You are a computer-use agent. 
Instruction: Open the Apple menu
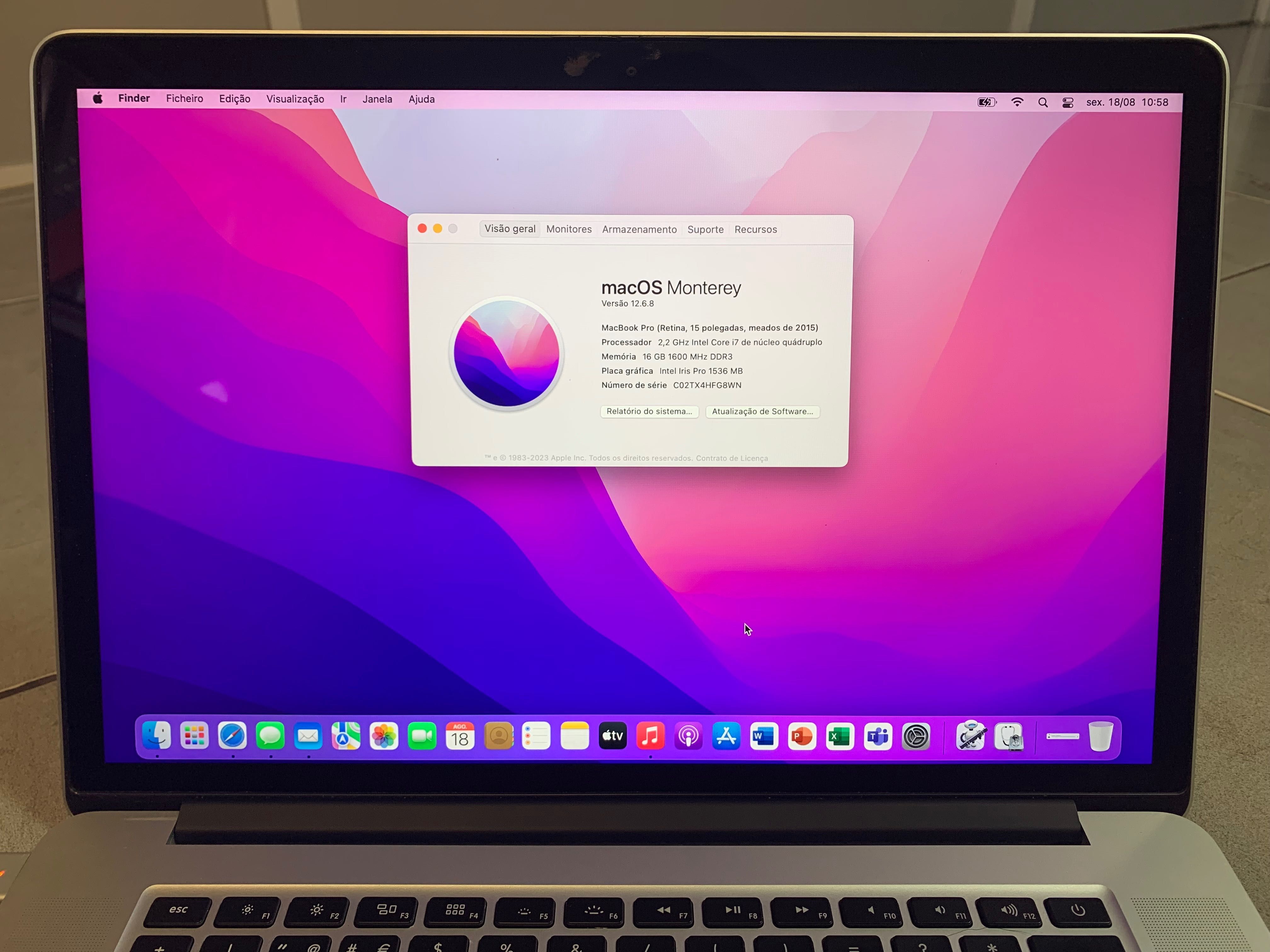point(98,98)
